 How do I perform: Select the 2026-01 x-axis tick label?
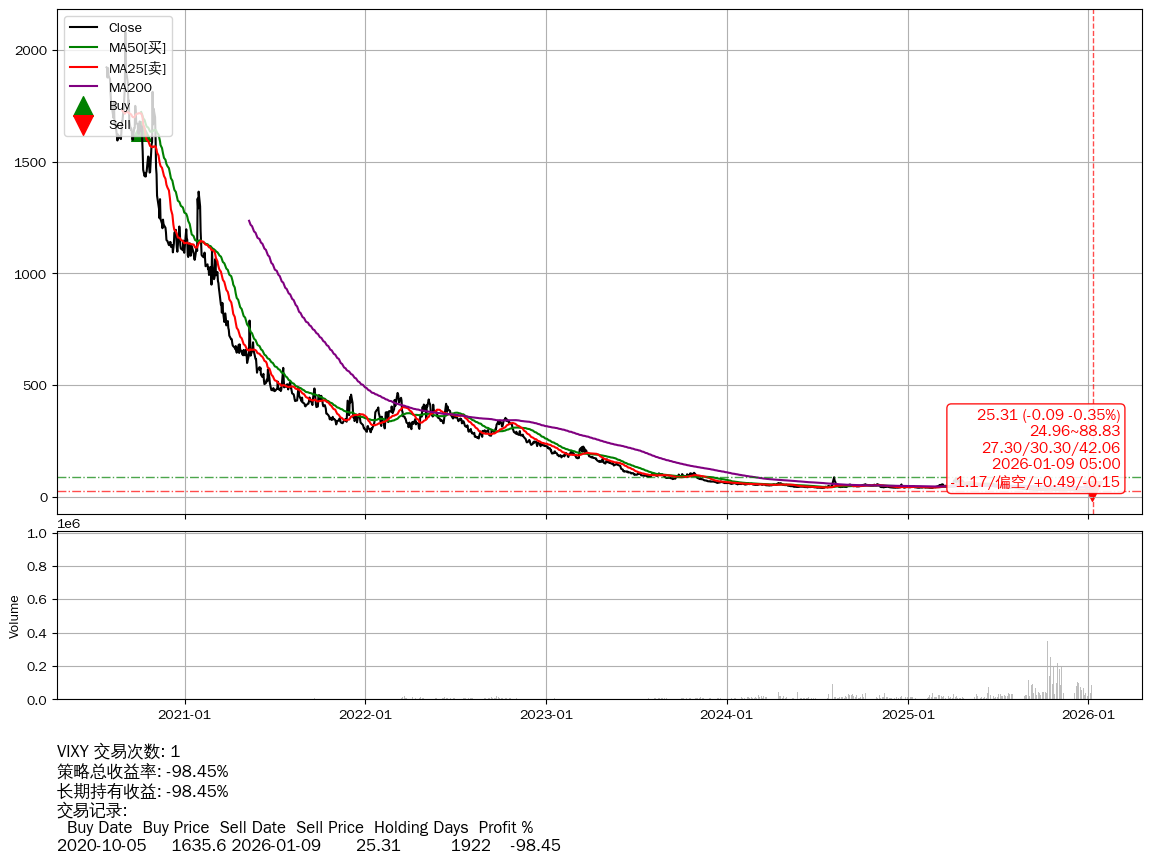point(1088,715)
